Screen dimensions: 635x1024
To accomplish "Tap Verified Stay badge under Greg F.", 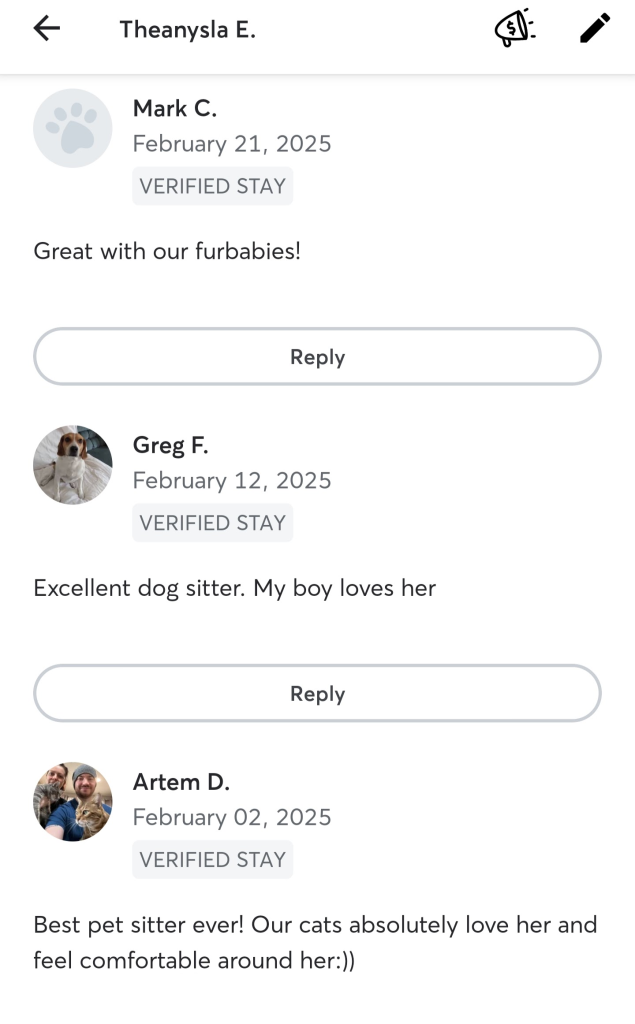I will click(x=212, y=523).
